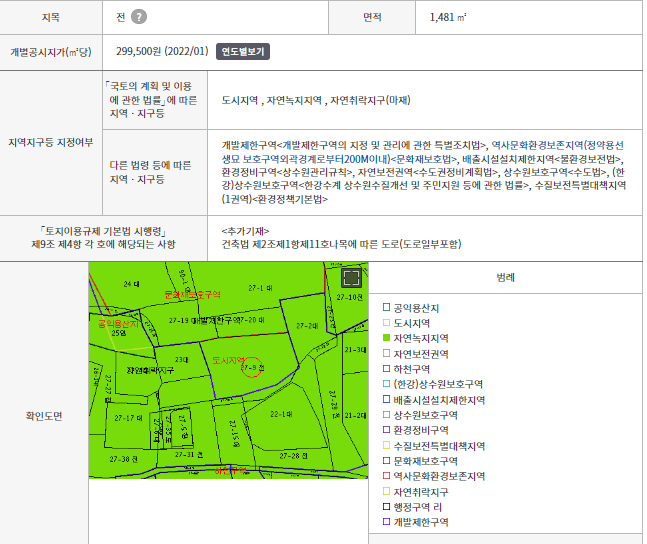
Task: Click the 건축법 제2조제1항제11호나목 road note
Action: coord(341,244)
